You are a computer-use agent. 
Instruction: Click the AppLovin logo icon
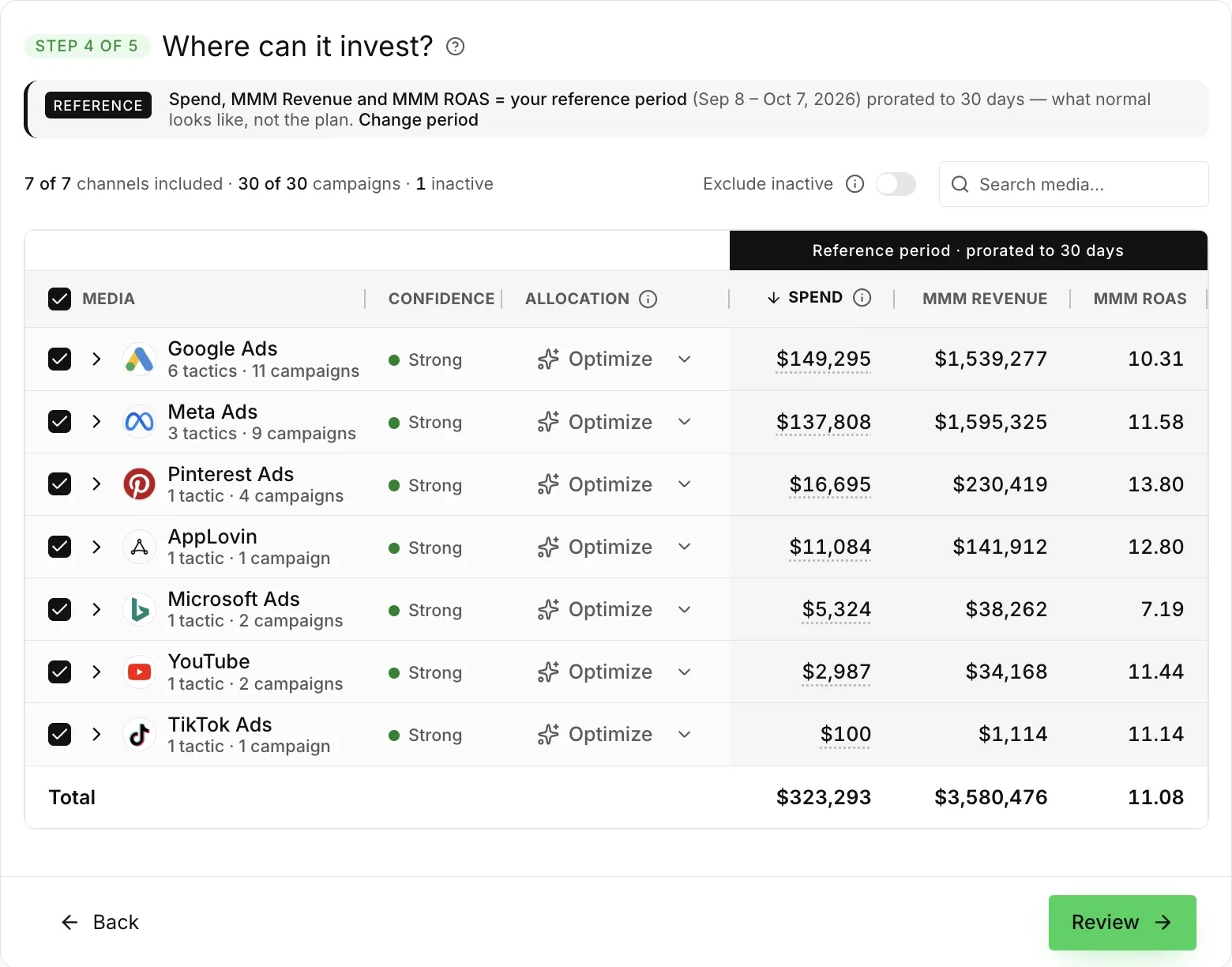point(140,547)
